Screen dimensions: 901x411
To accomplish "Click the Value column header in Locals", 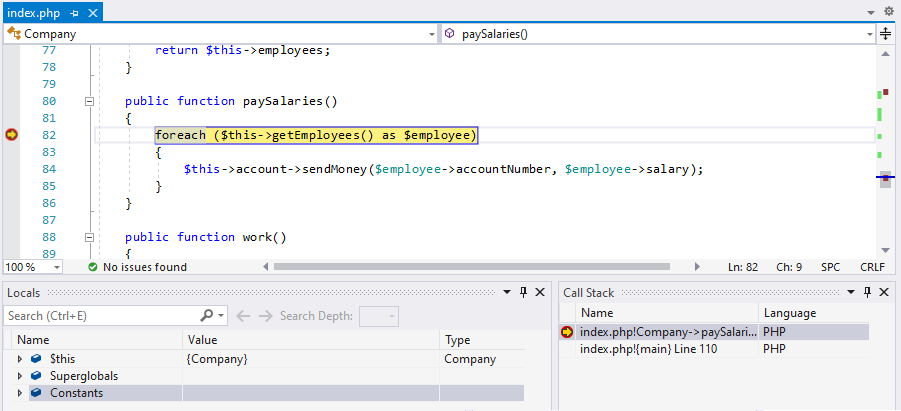I will (311, 340).
